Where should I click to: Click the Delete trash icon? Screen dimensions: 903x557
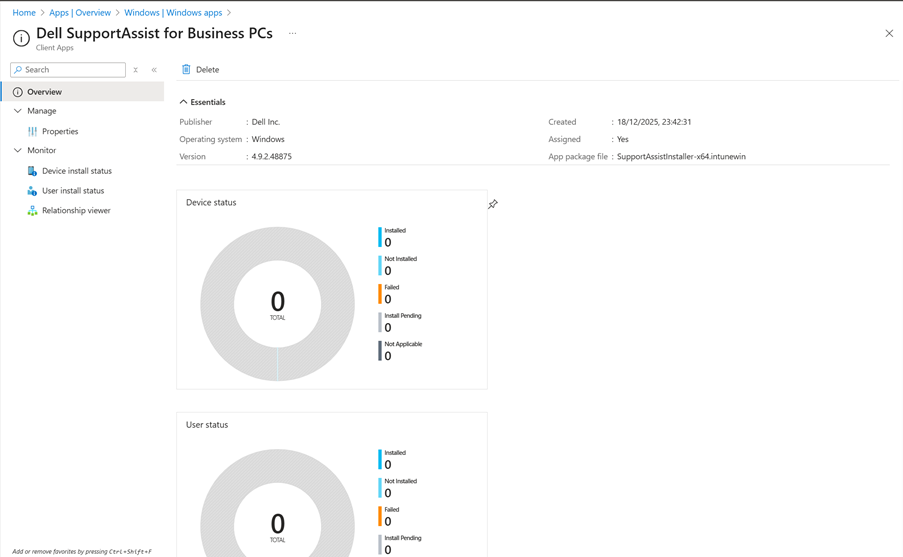186,70
